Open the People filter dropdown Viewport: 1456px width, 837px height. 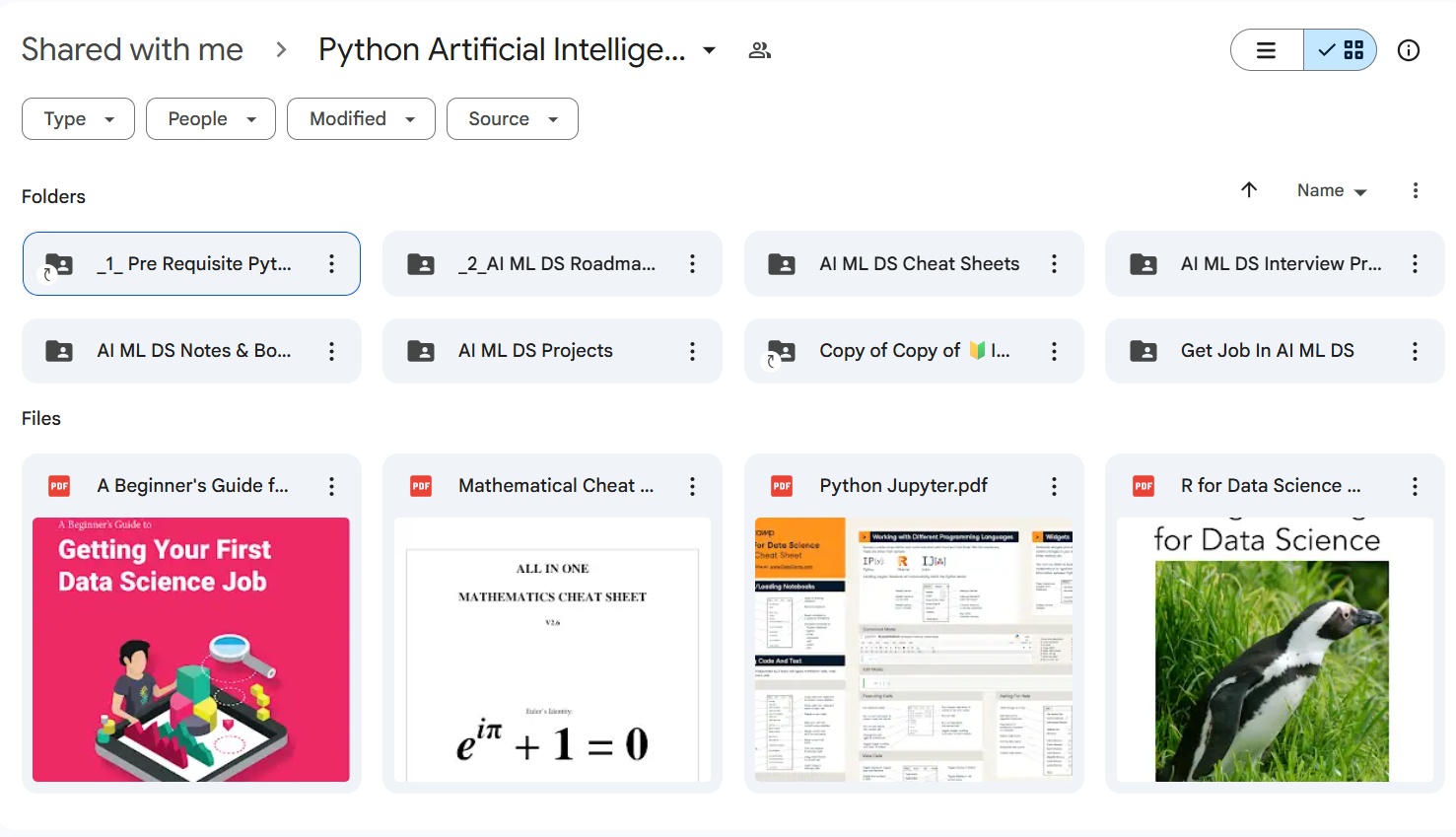(x=211, y=119)
